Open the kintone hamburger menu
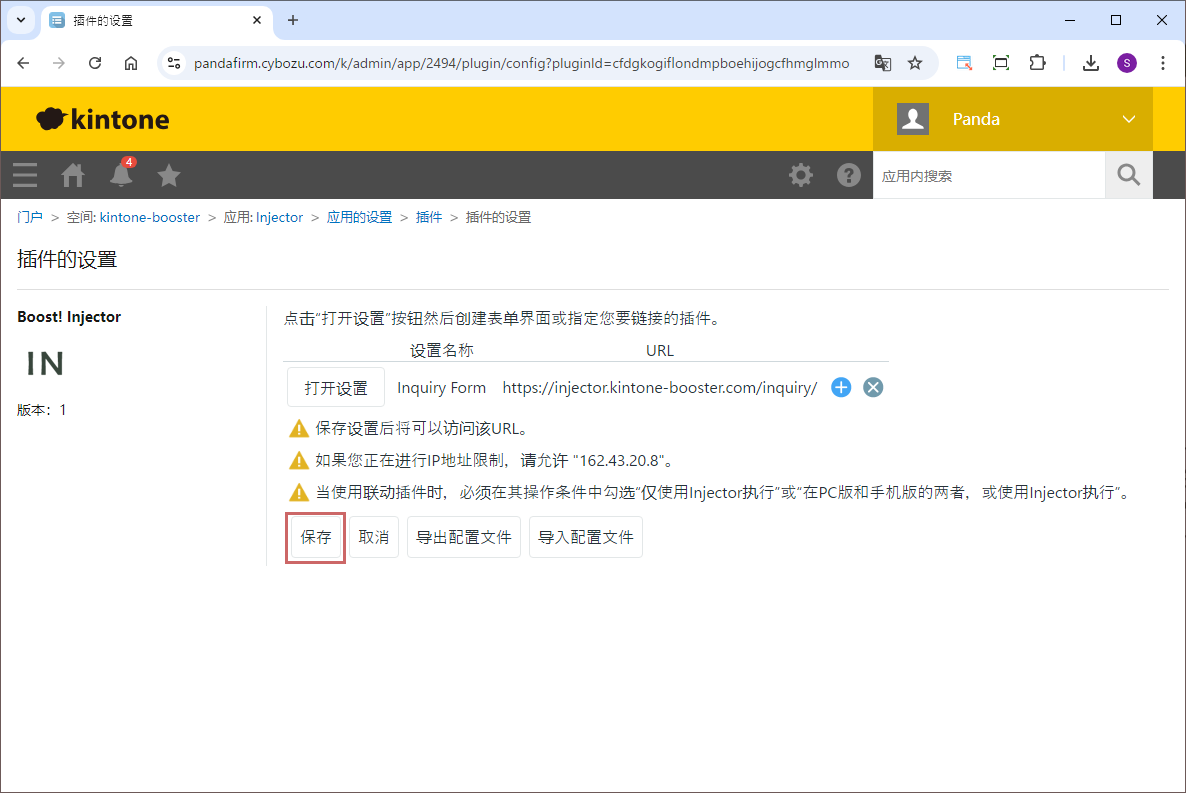 [x=25, y=175]
